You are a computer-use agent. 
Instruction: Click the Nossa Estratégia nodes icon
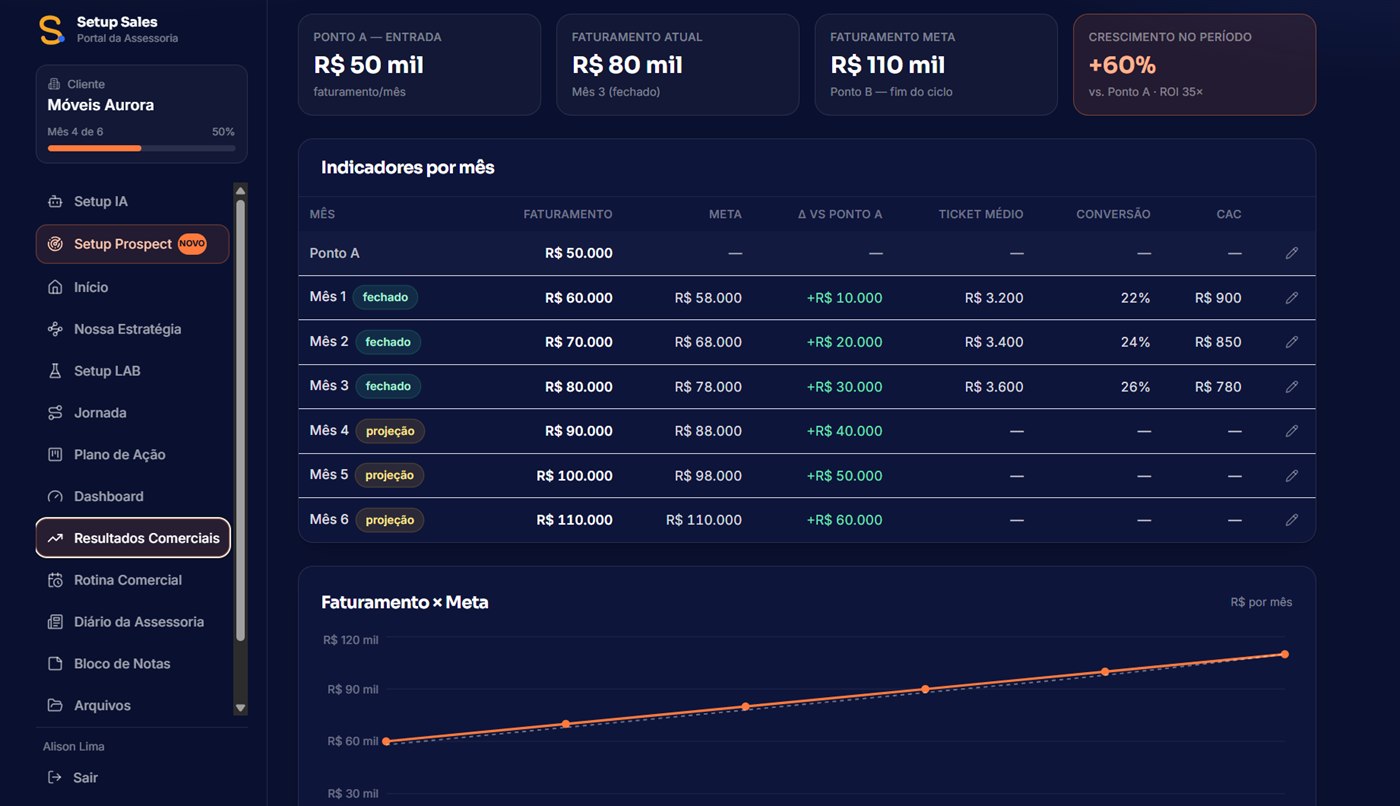pyautogui.click(x=55, y=329)
